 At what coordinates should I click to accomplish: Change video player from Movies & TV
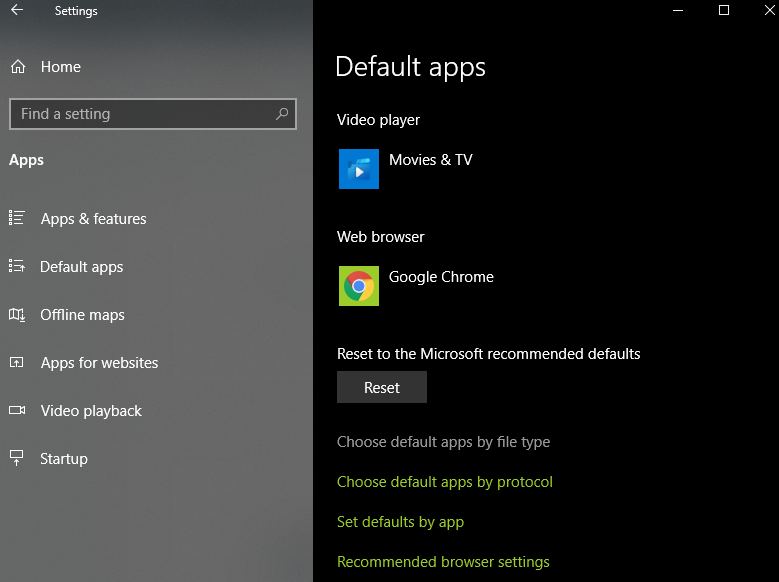[x=430, y=160]
